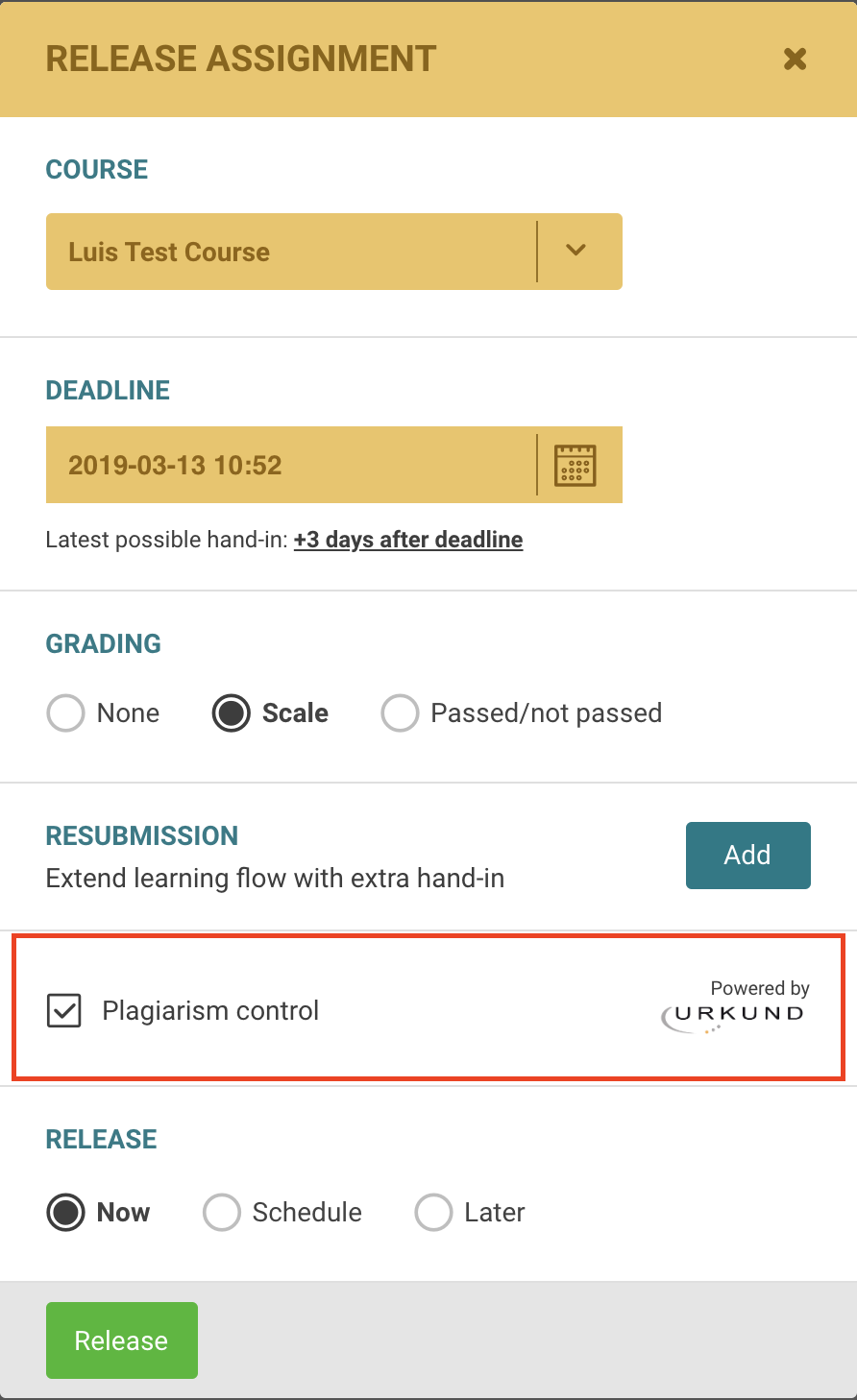Screen dimensions: 857x1400
Task: Open the calendar date picker icon
Action: point(575,465)
